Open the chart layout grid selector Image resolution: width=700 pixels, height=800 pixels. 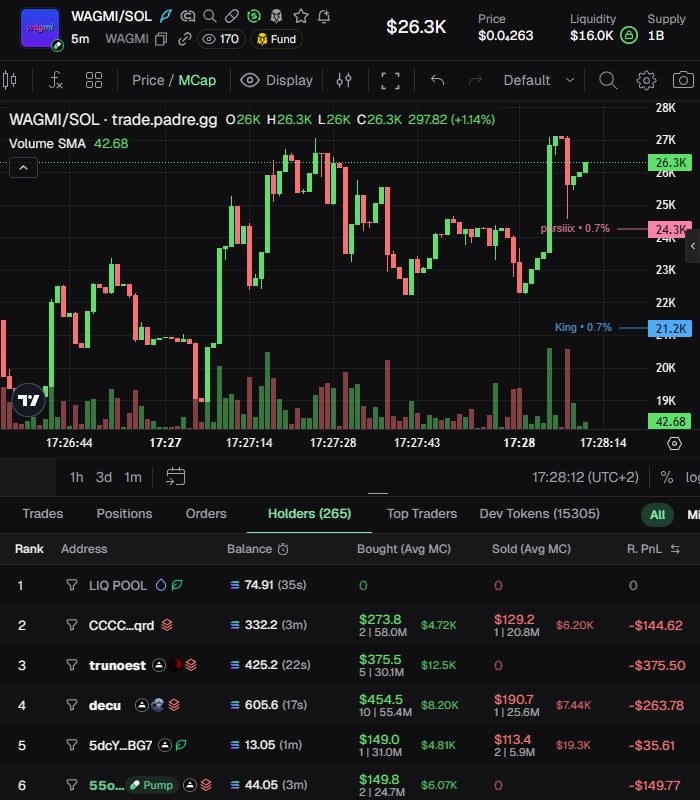pyautogui.click(x=94, y=80)
